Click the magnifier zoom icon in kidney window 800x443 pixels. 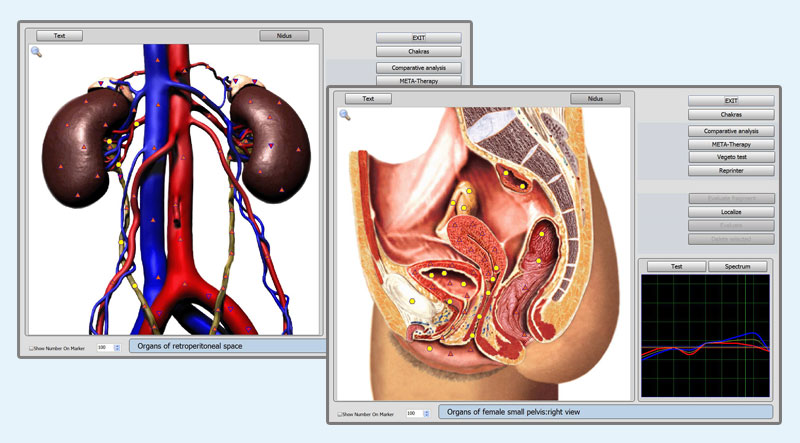click(x=36, y=52)
